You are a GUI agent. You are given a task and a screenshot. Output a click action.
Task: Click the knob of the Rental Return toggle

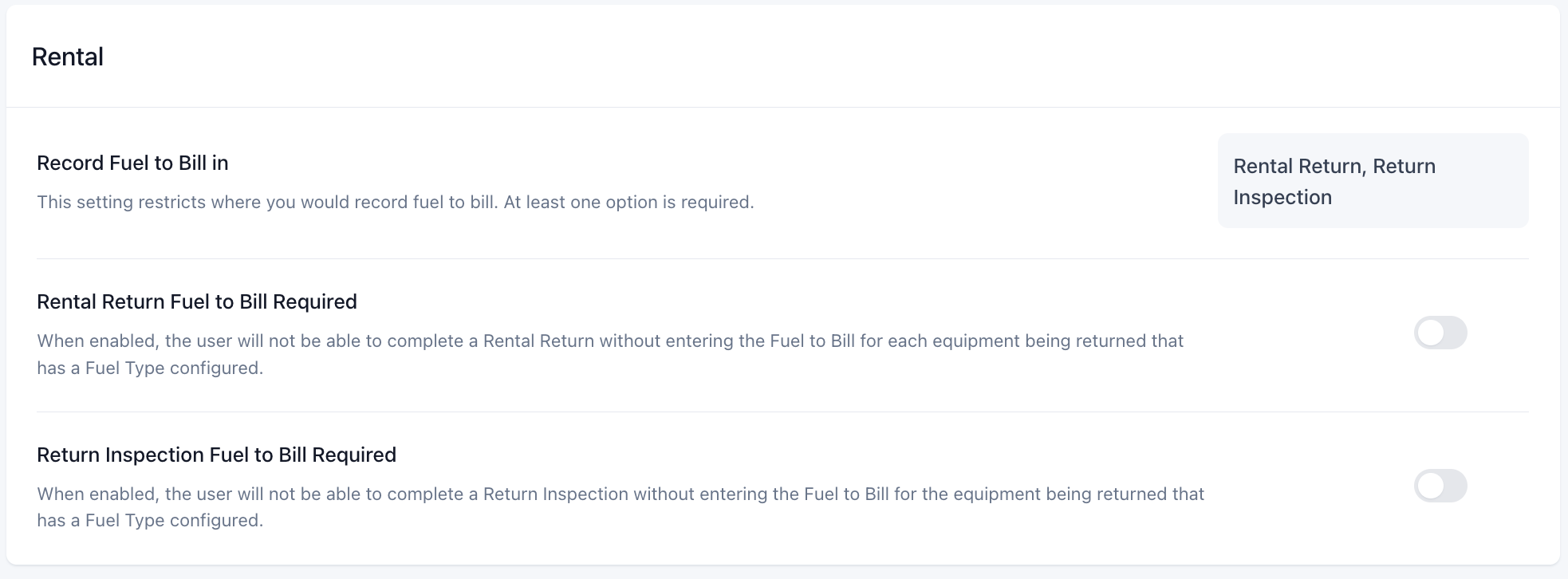[1431, 333]
